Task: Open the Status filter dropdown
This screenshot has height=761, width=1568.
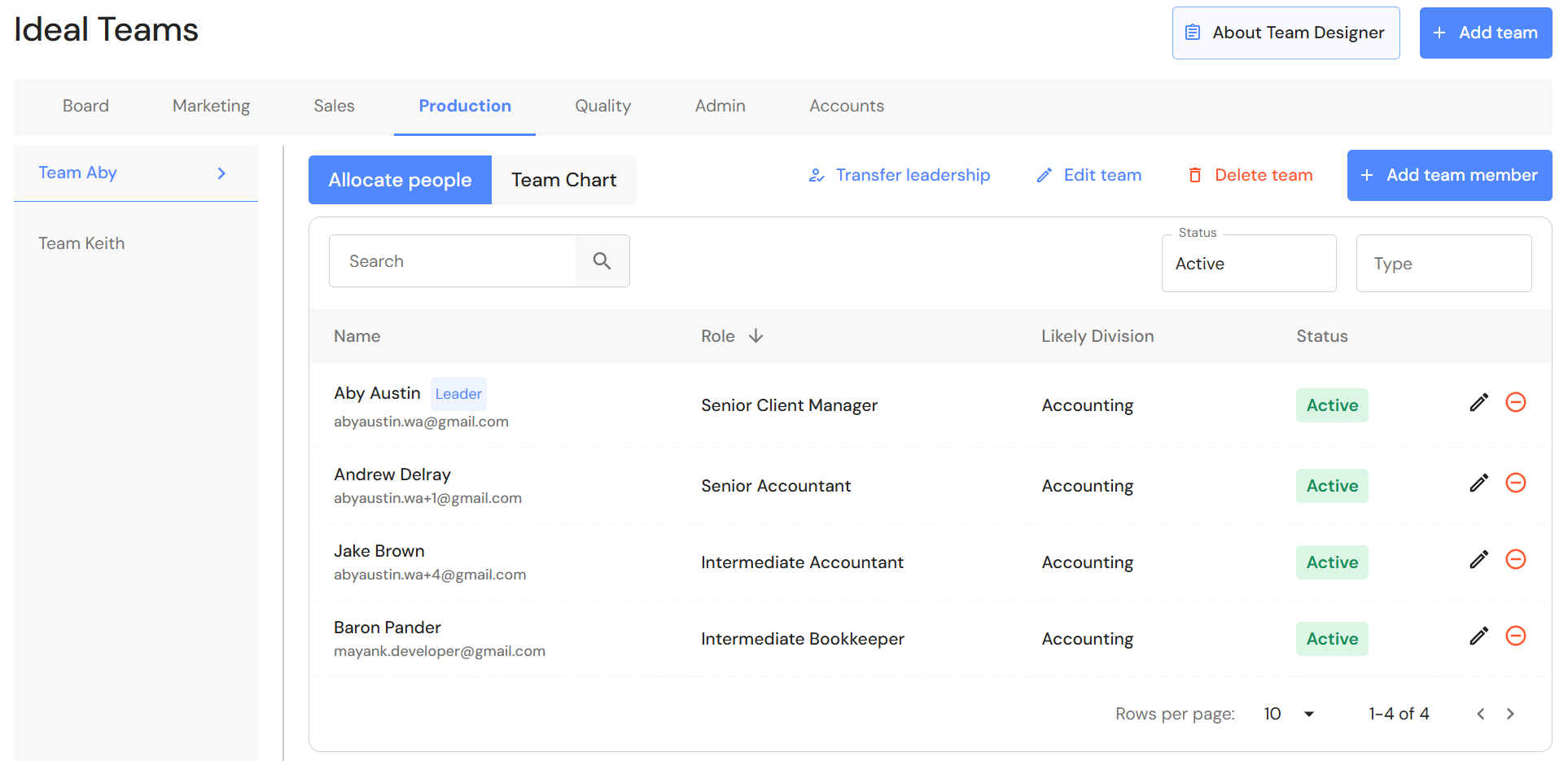Action: click(1248, 264)
